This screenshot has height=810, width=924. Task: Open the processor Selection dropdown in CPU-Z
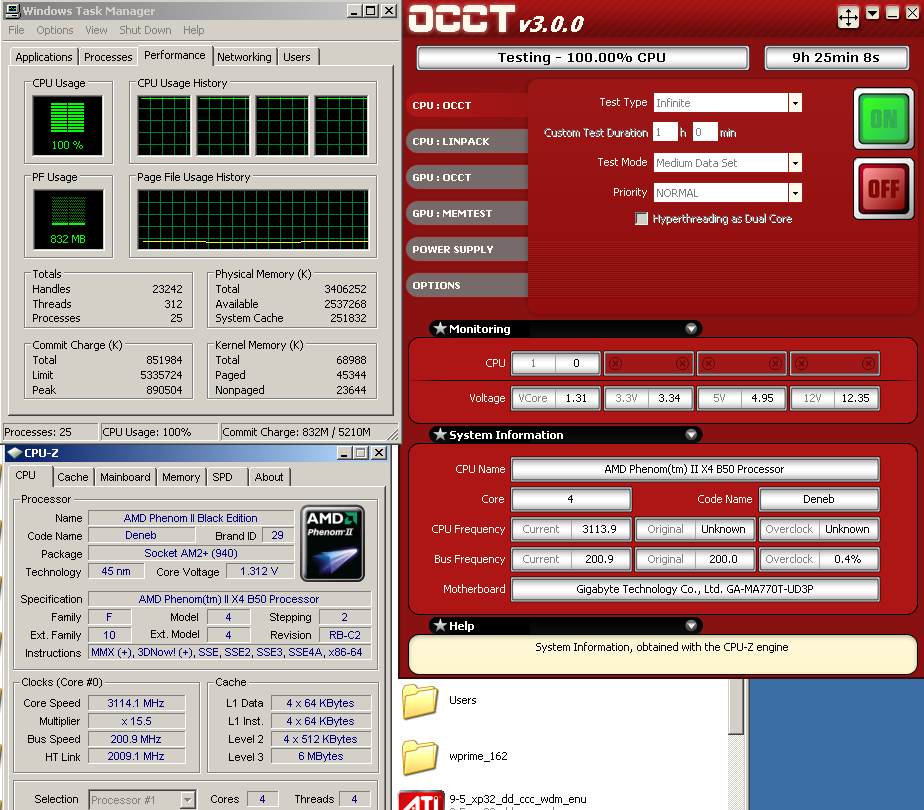[187, 799]
